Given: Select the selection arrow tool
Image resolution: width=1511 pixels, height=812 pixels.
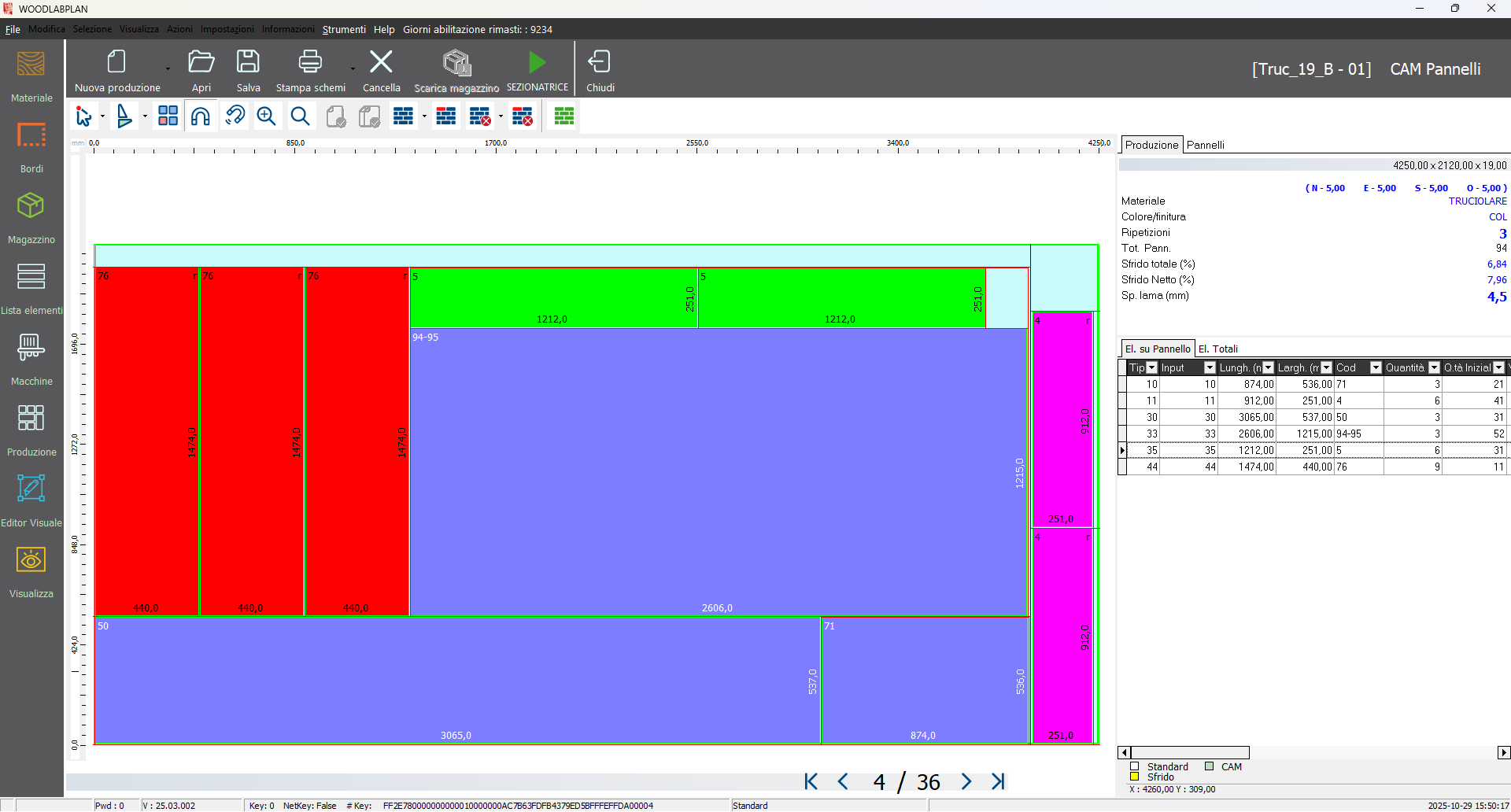Looking at the screenshot, I should tap(83, 116).
